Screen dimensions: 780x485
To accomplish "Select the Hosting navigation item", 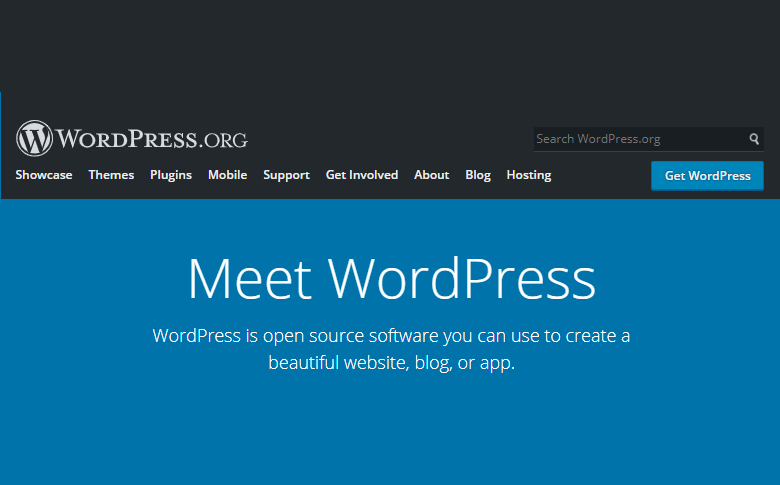I will click(x=529, y=175).
